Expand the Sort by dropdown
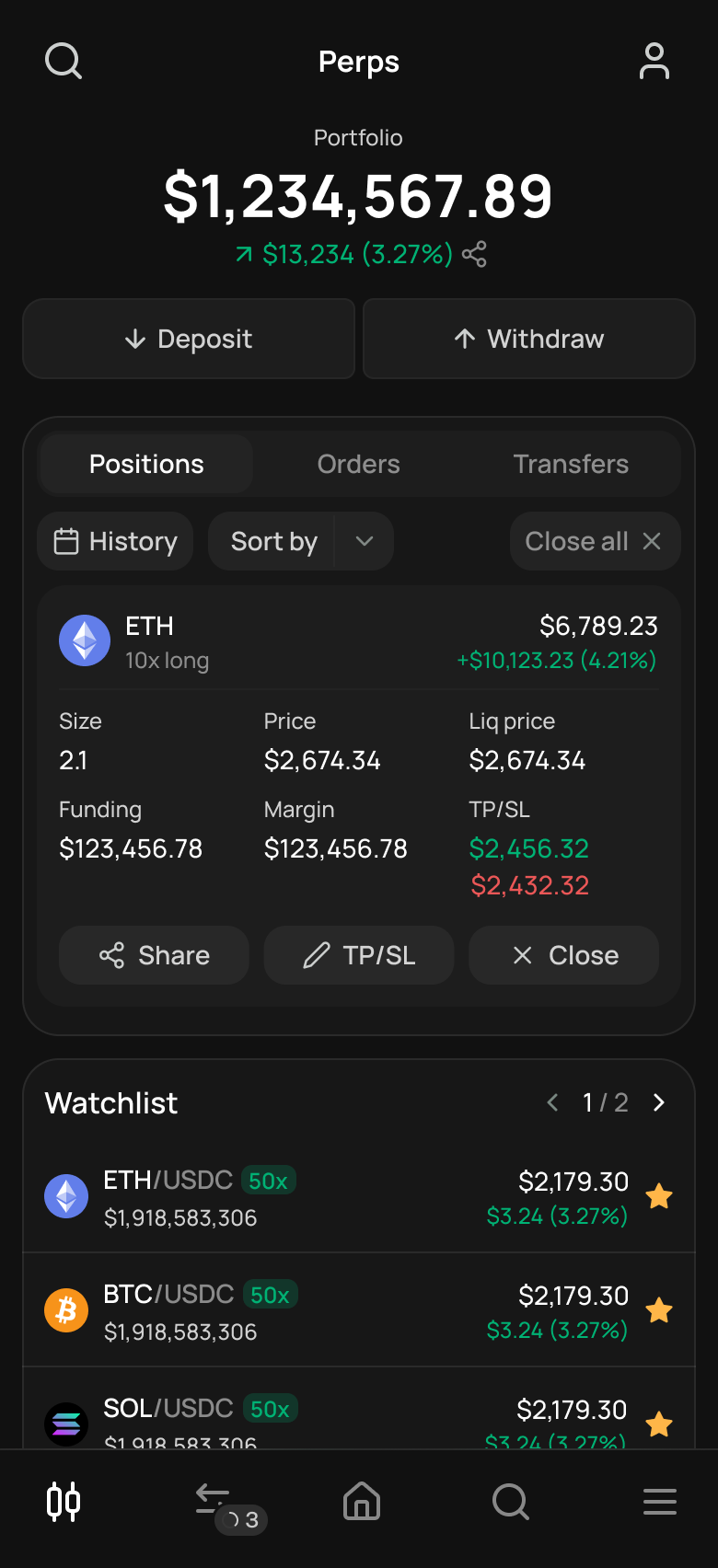This screenshot has height=1568, width=718. click(364, 541)
